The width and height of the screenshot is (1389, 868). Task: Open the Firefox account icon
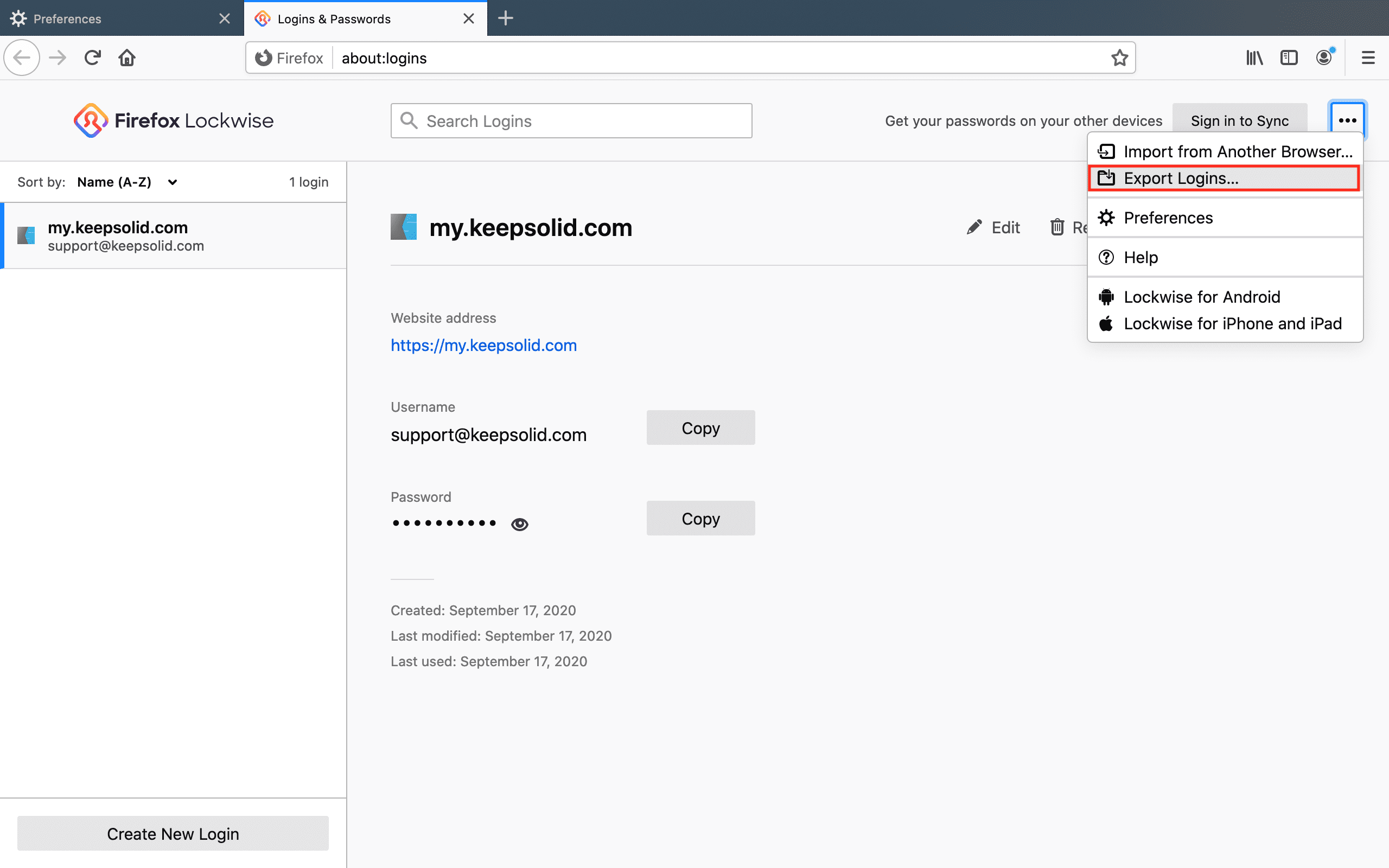[1323, 58]
